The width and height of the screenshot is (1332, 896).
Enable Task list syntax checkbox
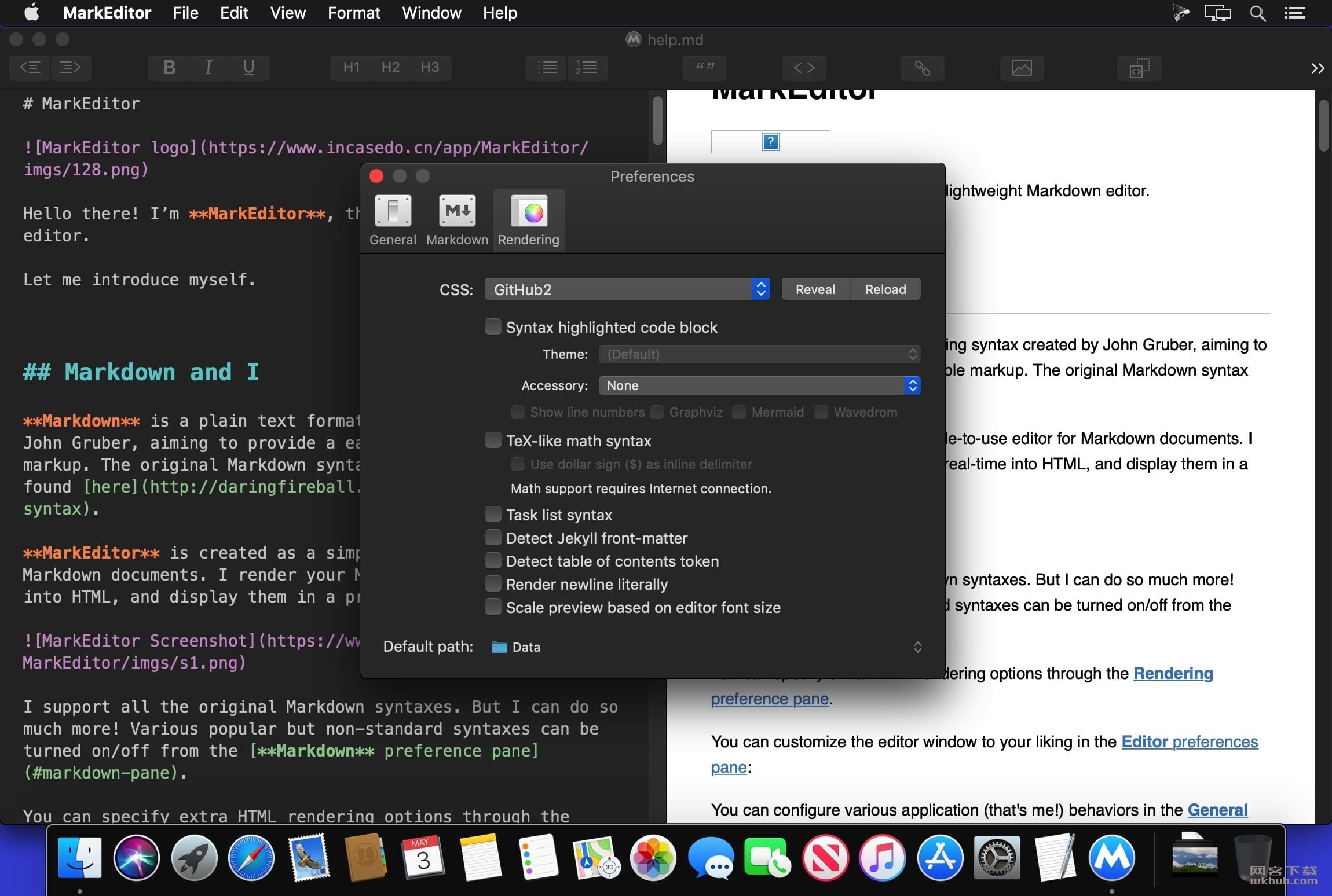(x=493, y=514)
